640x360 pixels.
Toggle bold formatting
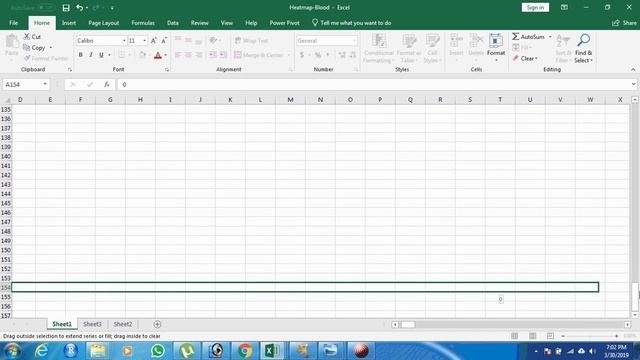tap(81, 55)
